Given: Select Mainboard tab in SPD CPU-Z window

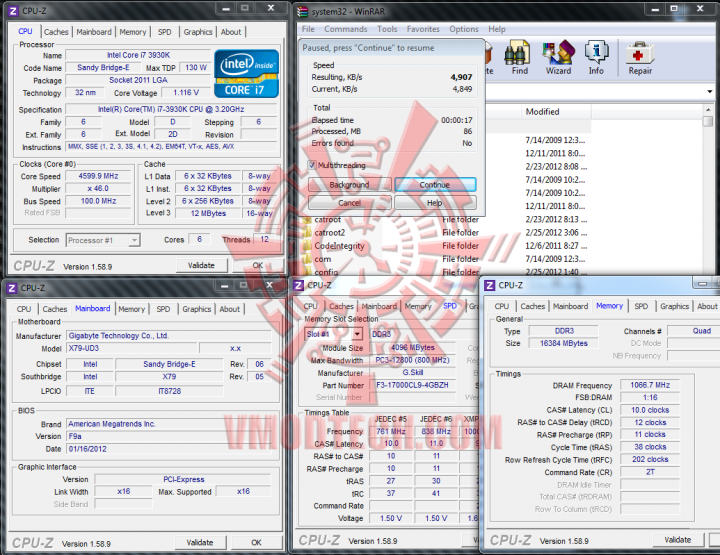Looking at the screenshot, I should [x=379, y=306].
